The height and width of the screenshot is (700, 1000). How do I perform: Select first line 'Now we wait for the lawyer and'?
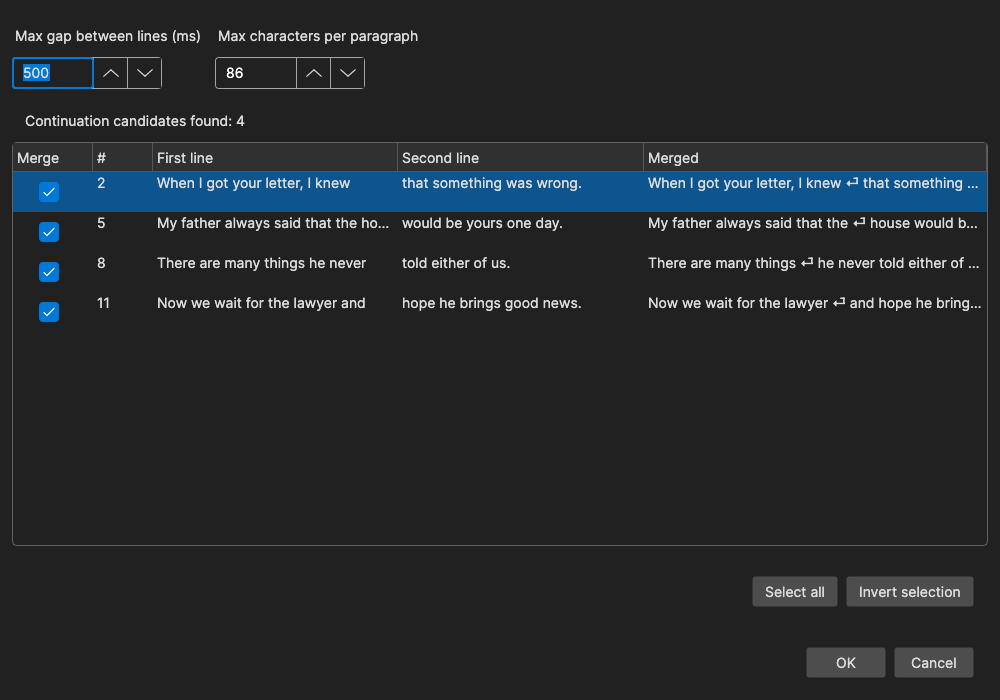click(261, 303)
